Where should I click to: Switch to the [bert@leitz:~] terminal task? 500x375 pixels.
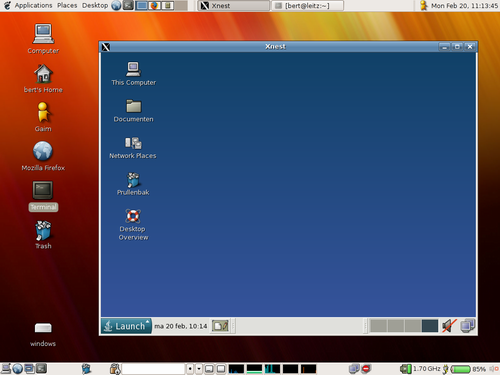(x=308, y=6)
